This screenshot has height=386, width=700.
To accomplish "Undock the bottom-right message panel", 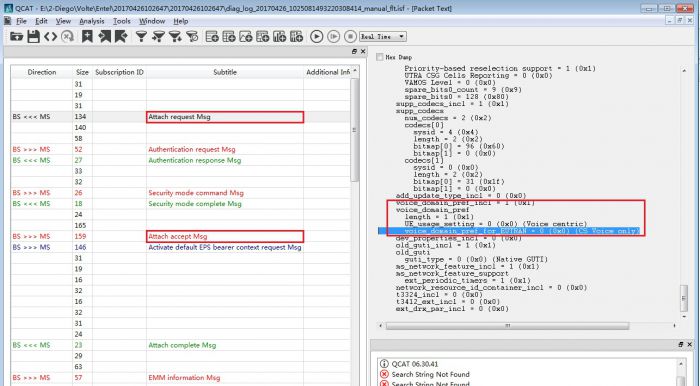I will (x=681, y=344).
